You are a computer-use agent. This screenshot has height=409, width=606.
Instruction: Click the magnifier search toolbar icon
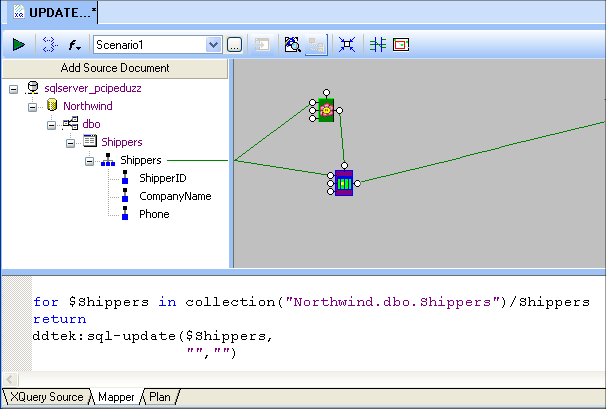[293, 45]
